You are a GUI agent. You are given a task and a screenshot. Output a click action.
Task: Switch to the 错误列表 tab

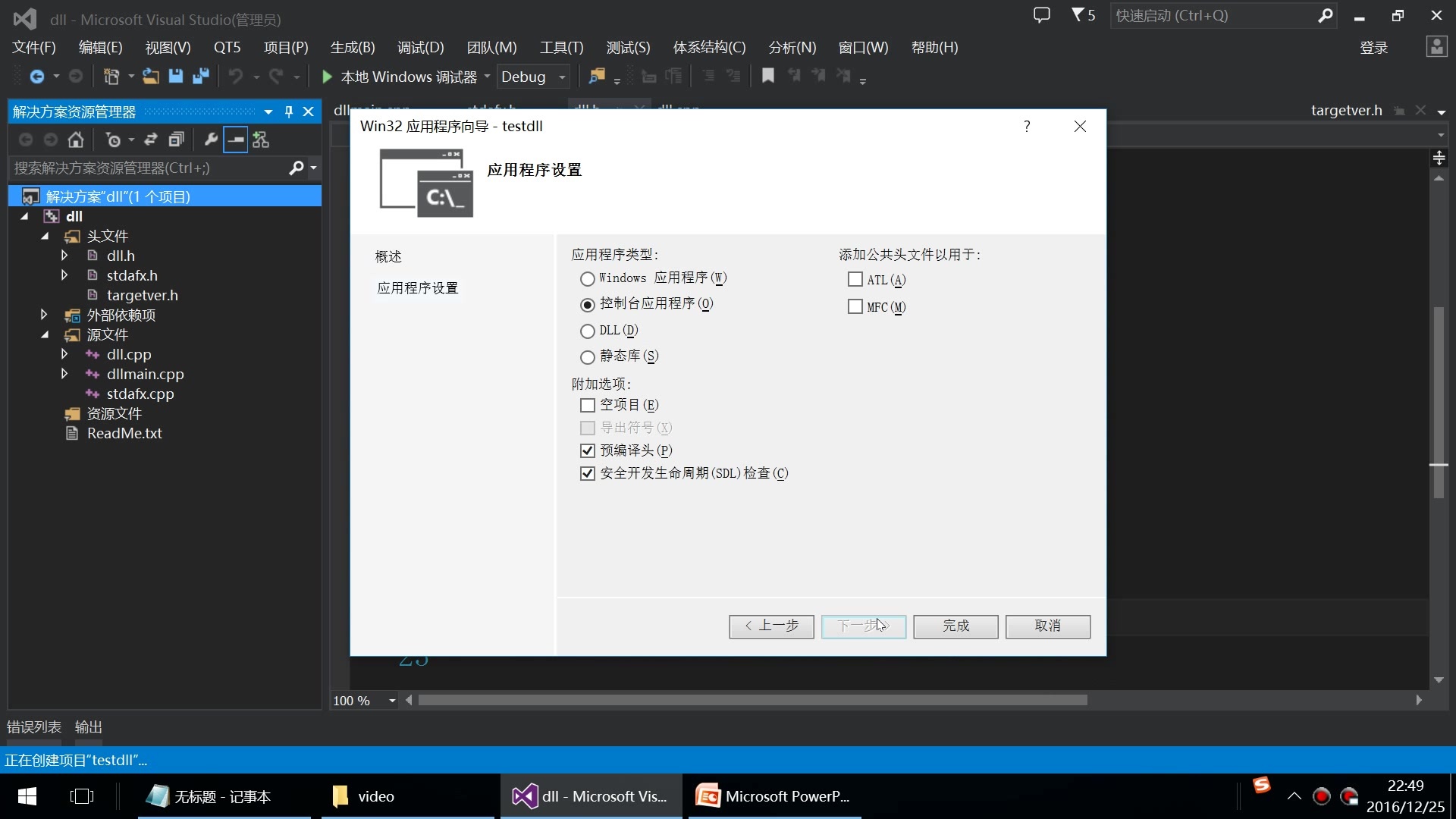click(34, 727)
